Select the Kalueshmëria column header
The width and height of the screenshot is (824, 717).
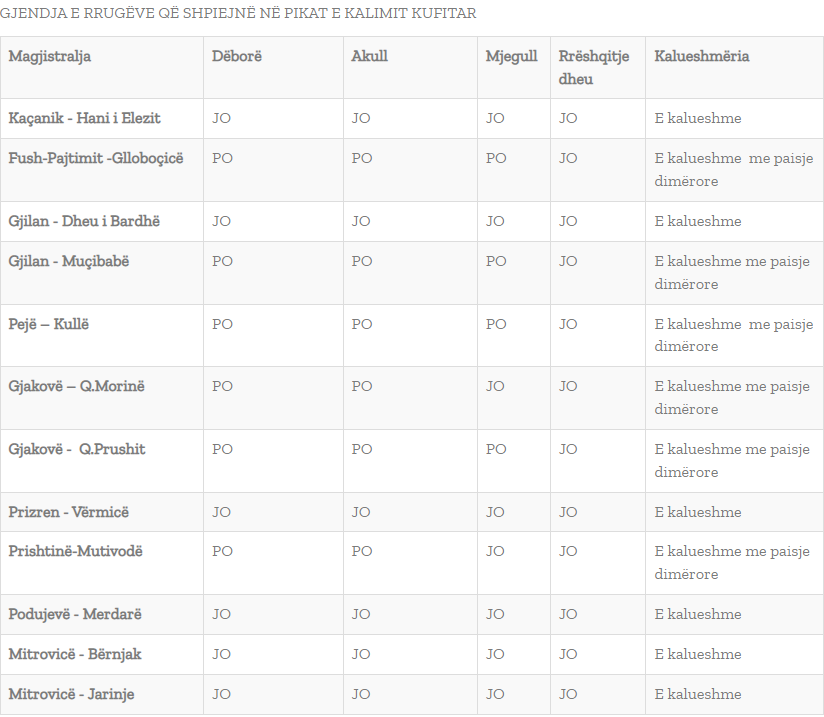point(702,56)
